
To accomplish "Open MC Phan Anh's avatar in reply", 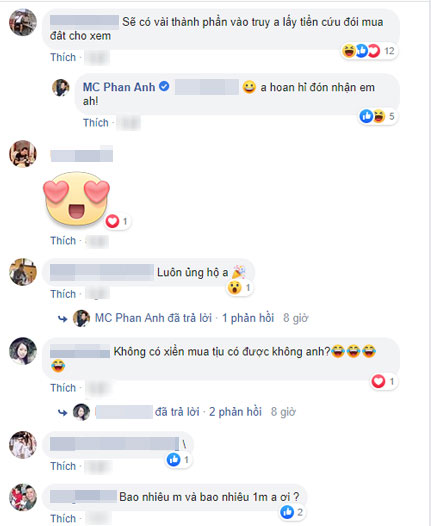I will 61,87.
